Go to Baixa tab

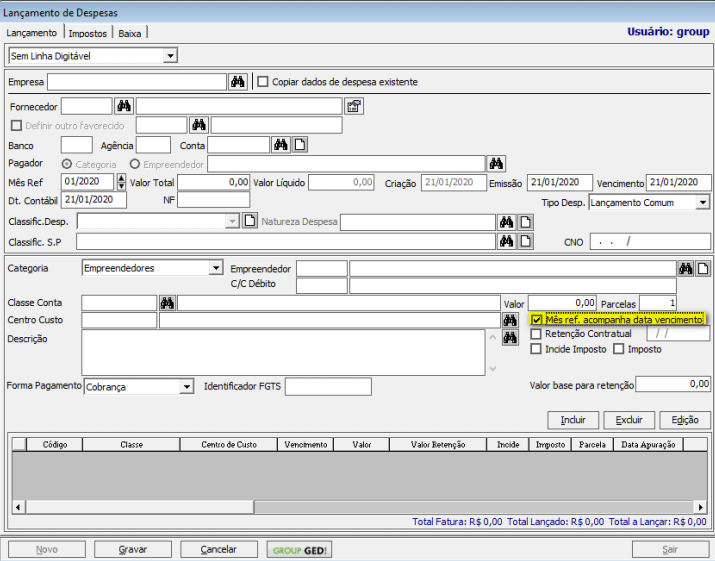(130, 33)
